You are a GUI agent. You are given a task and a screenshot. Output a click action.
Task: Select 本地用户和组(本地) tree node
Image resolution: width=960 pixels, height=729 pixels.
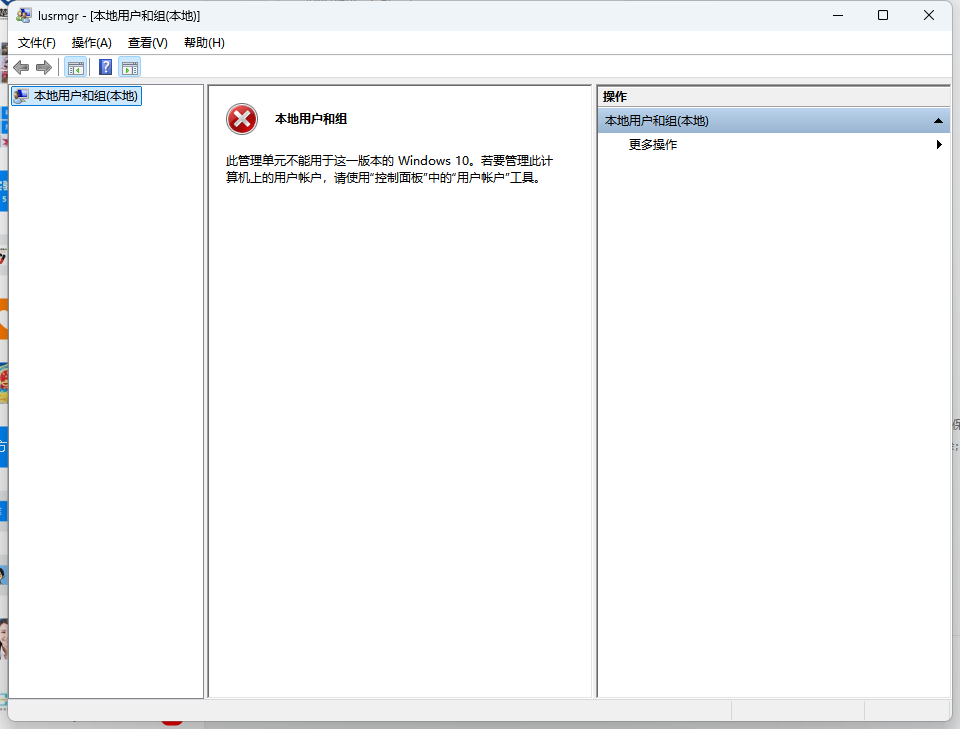click(77, 95)
